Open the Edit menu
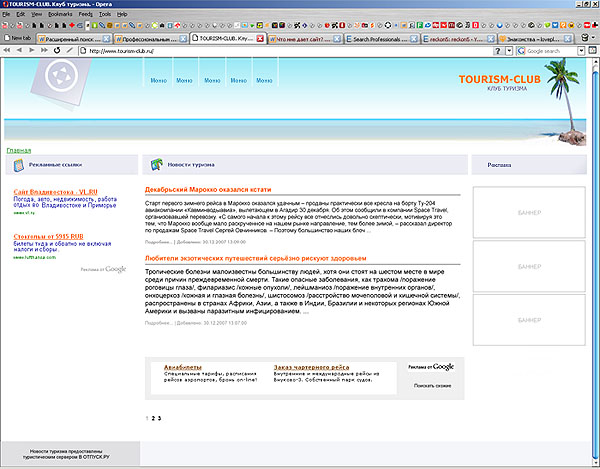Viewport: 600px width, 469px height. (x=20, y=14)
